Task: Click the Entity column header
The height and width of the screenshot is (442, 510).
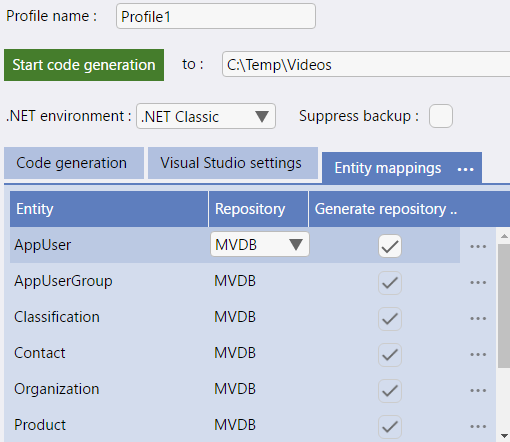Action: [109, 209]
